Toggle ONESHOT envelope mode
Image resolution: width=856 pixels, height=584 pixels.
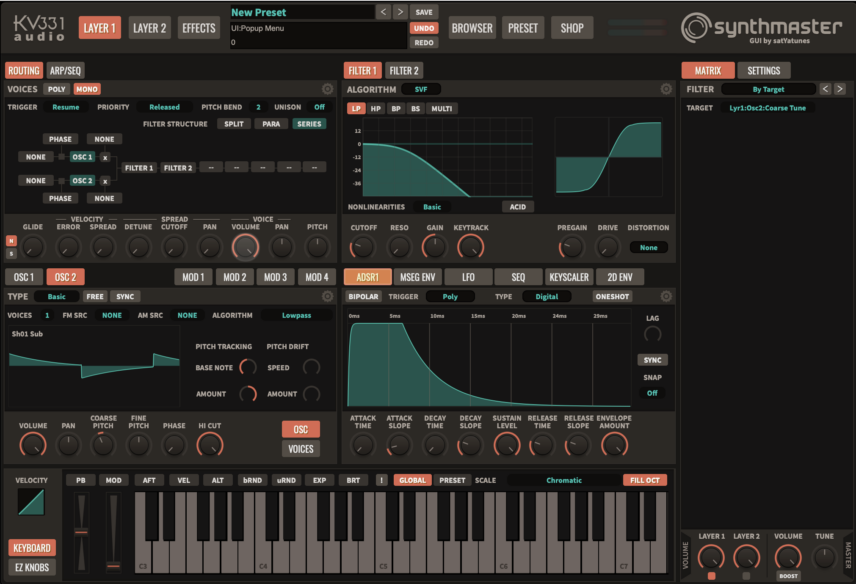point(612,296)
